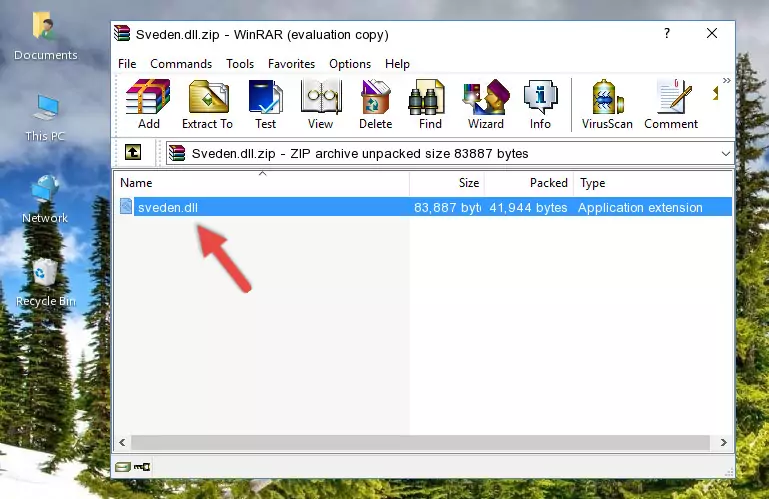This screenshot has width=769, height=499.
Task: Click the Application extension type cell
Action: point(640,208)
